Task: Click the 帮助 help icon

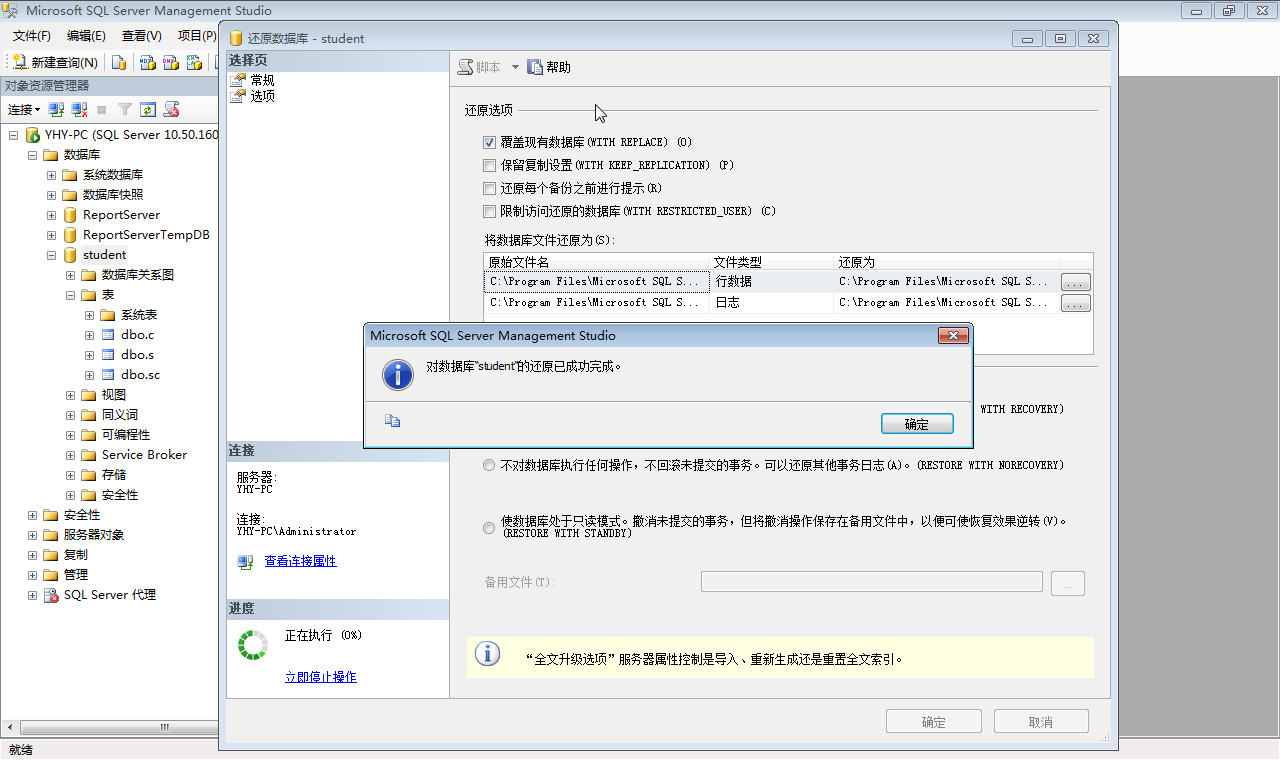Action: [535, 67]
